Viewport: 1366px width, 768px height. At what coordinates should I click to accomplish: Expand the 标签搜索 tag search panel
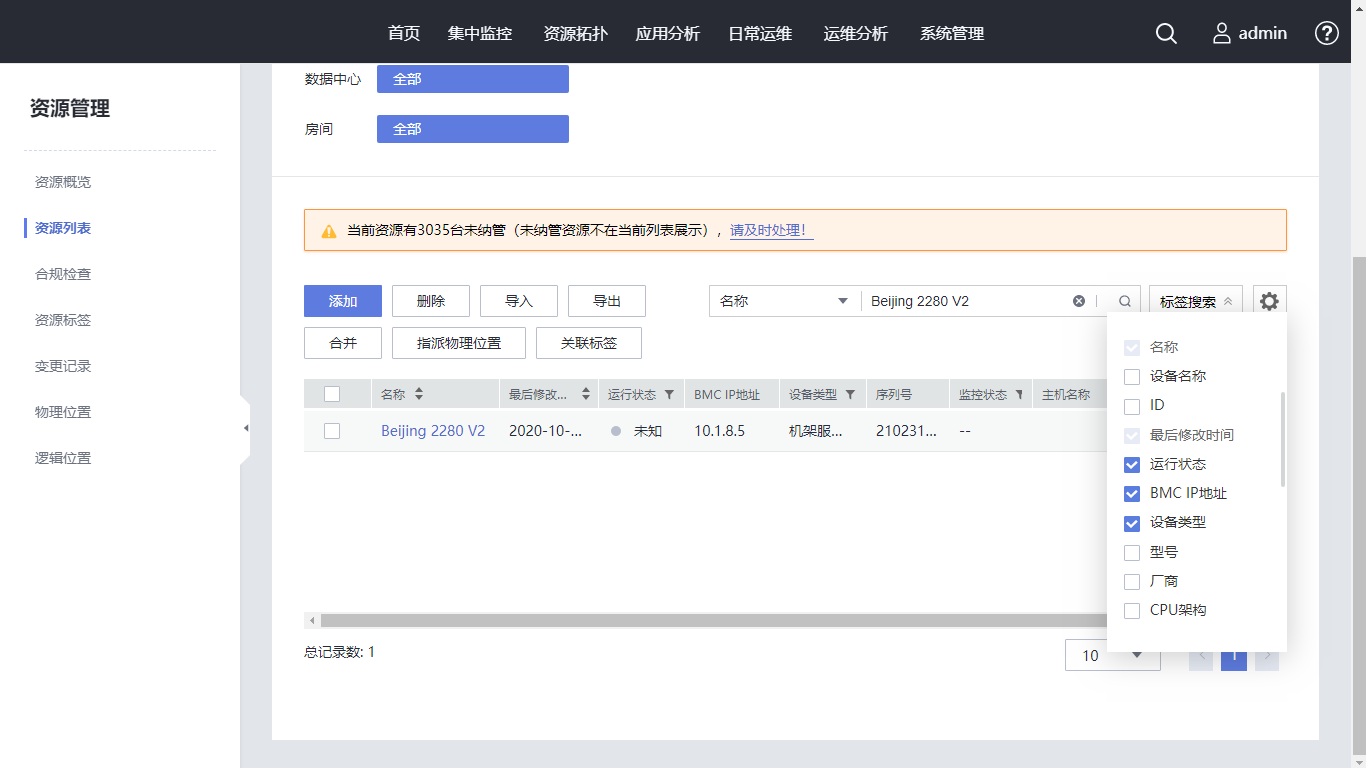tap(1196, 301)
